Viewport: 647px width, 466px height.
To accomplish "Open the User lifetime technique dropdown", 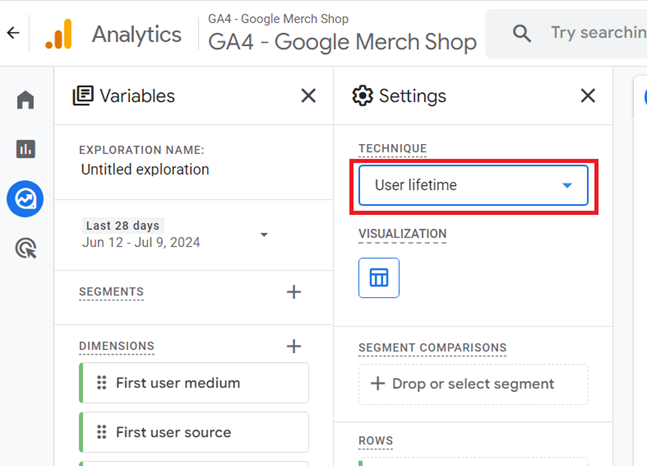I will (473, 185).
